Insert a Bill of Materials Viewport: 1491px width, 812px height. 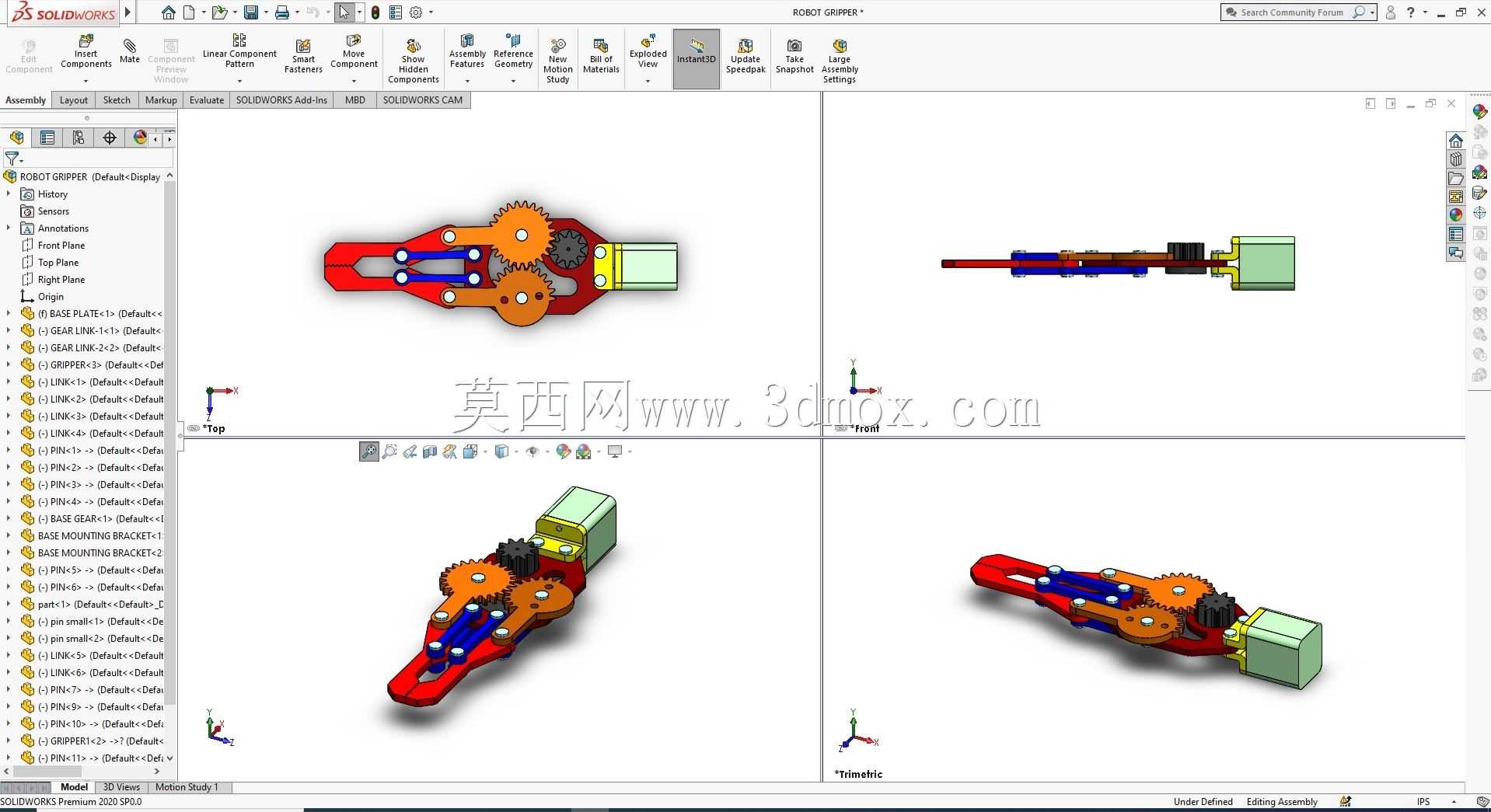(x=601, y=56)
